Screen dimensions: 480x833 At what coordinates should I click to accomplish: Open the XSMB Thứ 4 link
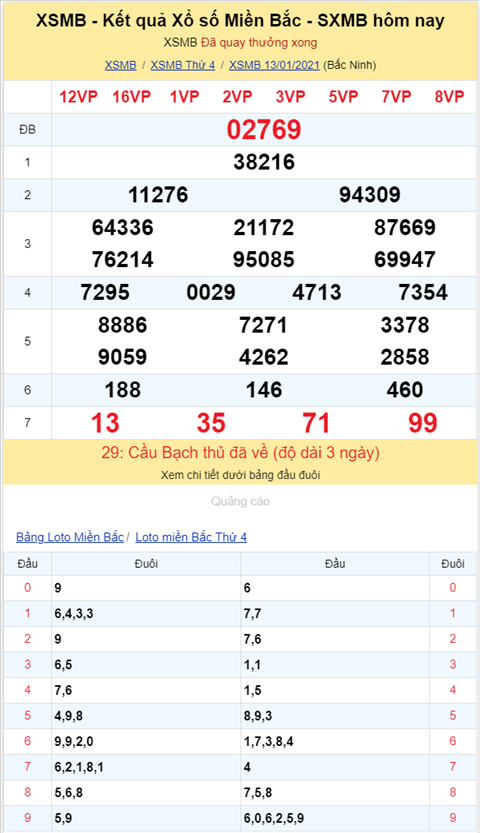[x=183, y=65]
